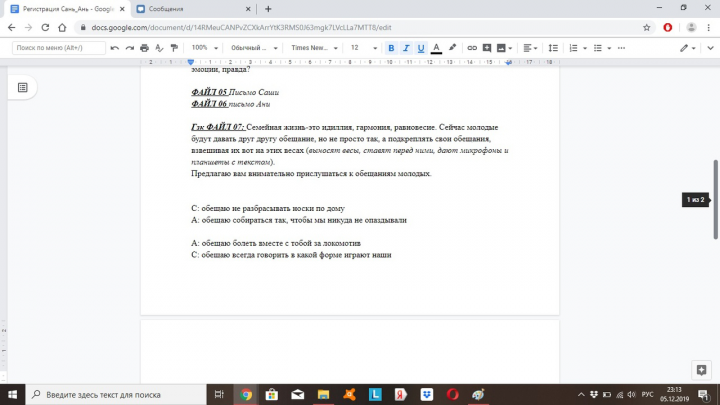
Task: Open Dropbox from the taskbar
Action: [x=427, y=394]
